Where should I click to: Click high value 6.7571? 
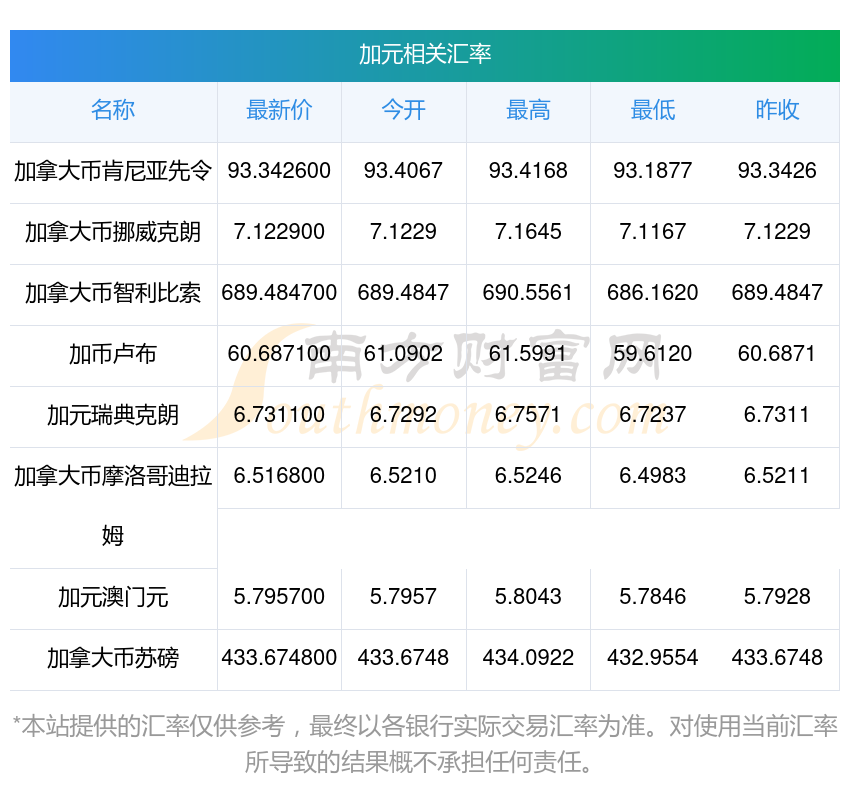[527, 415]
